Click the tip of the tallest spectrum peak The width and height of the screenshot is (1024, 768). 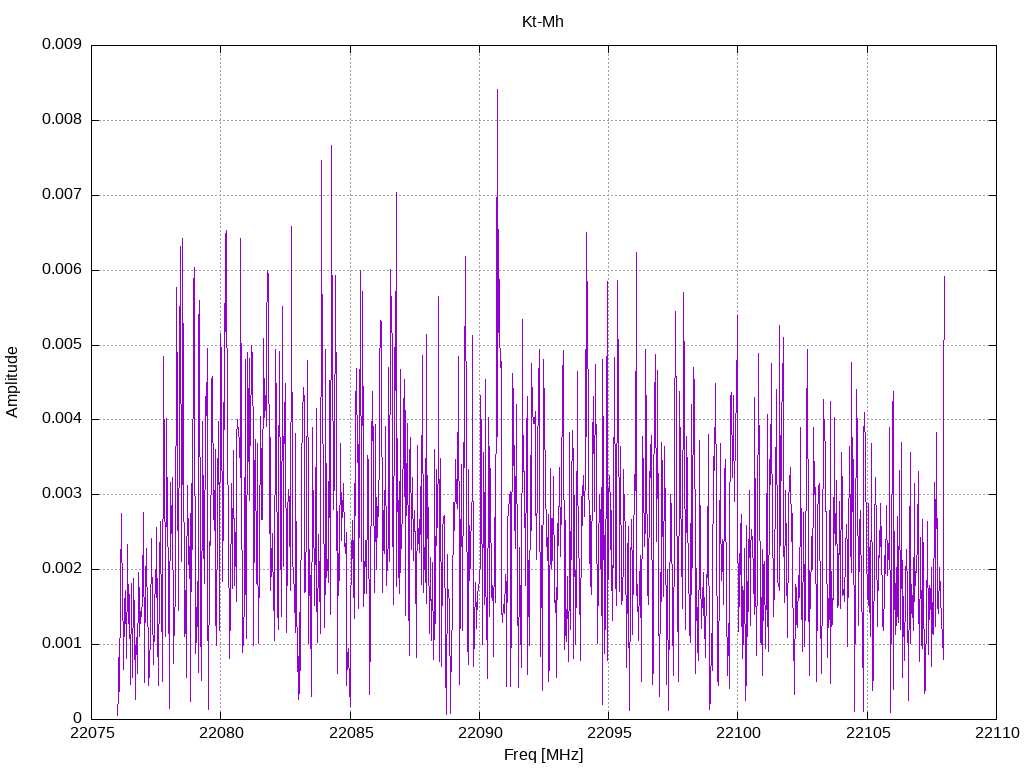click(497, 90)
